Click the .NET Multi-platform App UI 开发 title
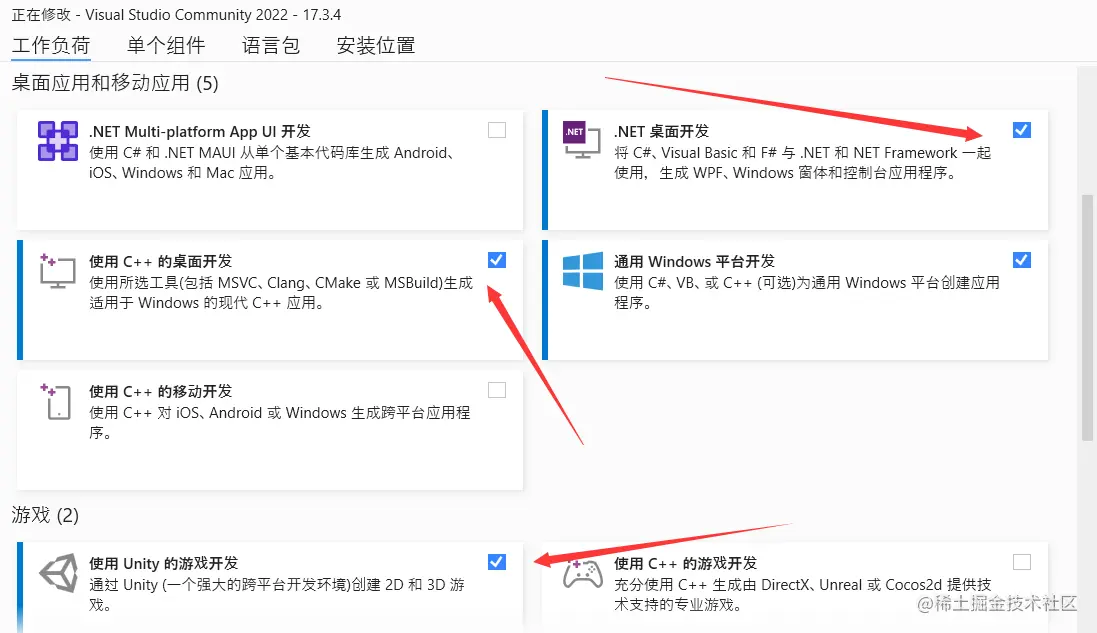The width and height of the screenshot is (1097, 633). click(x=199, y=131)
